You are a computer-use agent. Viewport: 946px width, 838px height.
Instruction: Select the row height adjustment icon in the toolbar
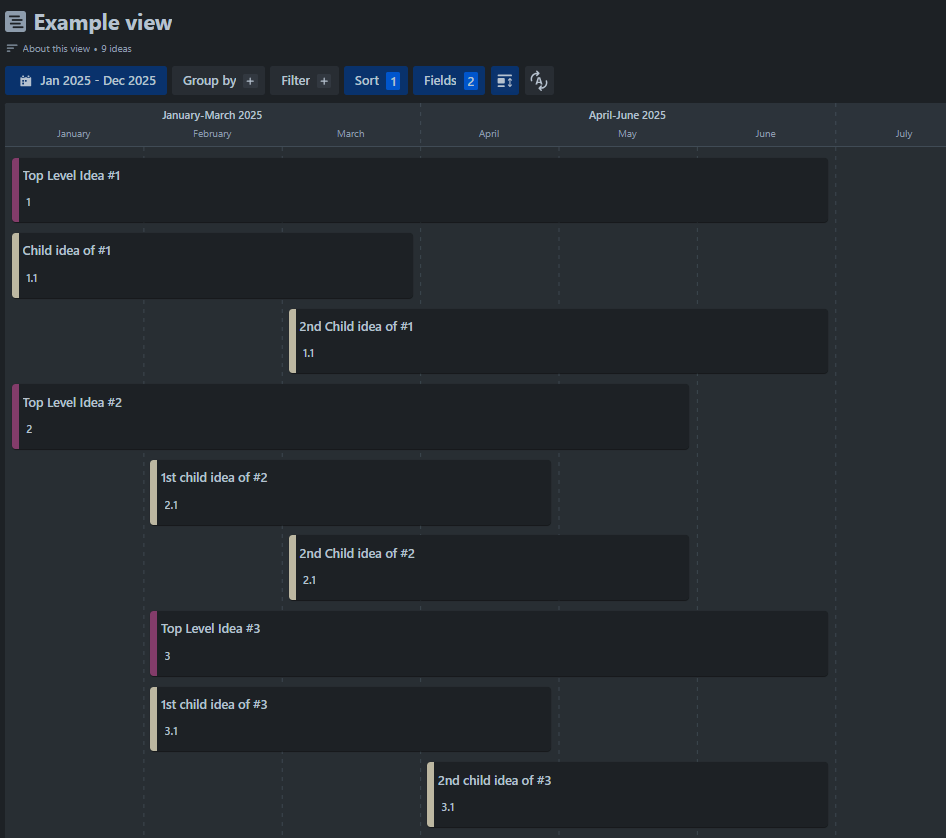(x=504, y=81)
